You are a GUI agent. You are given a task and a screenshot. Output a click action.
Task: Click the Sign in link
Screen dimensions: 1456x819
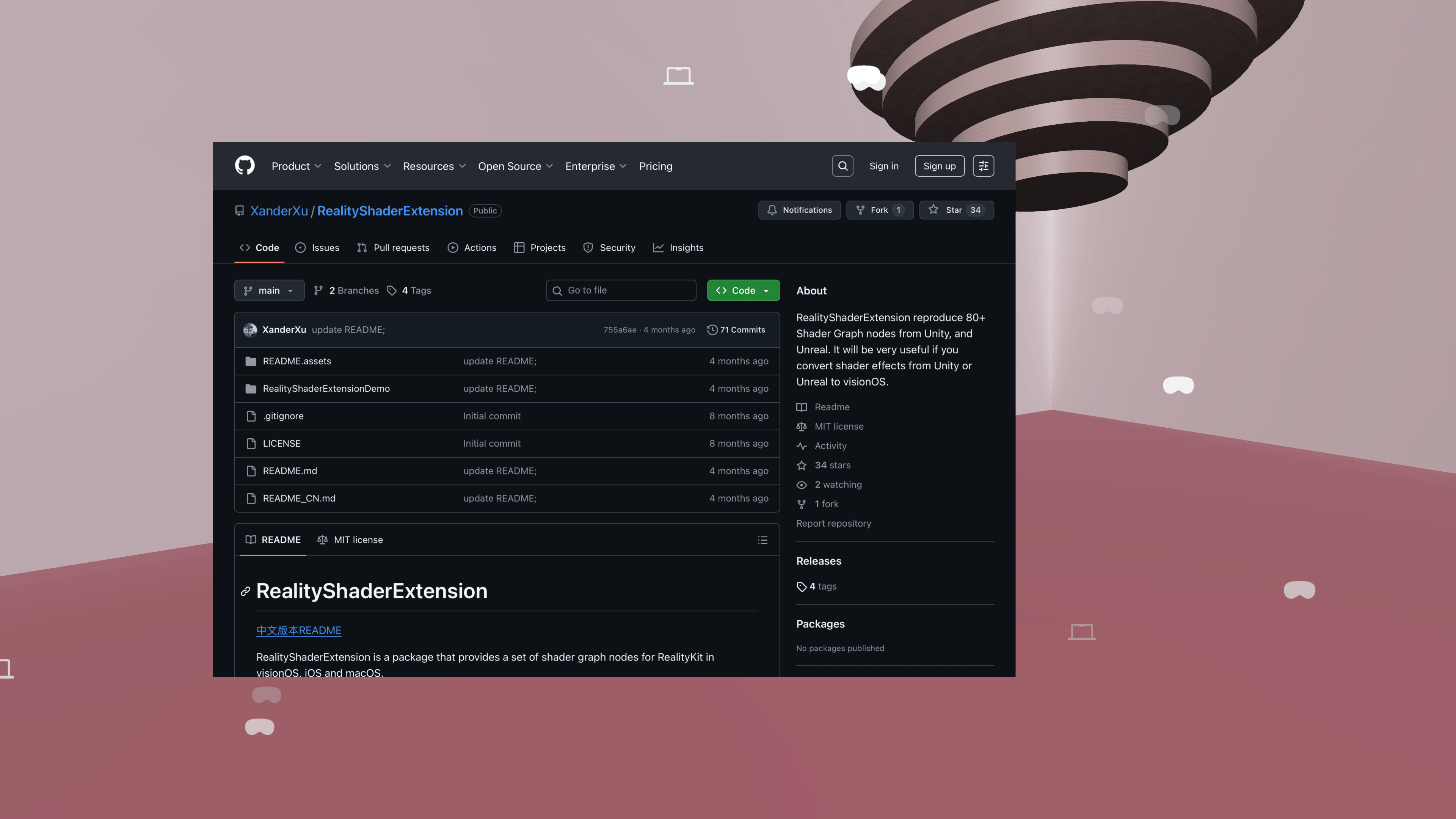(883, 166)
